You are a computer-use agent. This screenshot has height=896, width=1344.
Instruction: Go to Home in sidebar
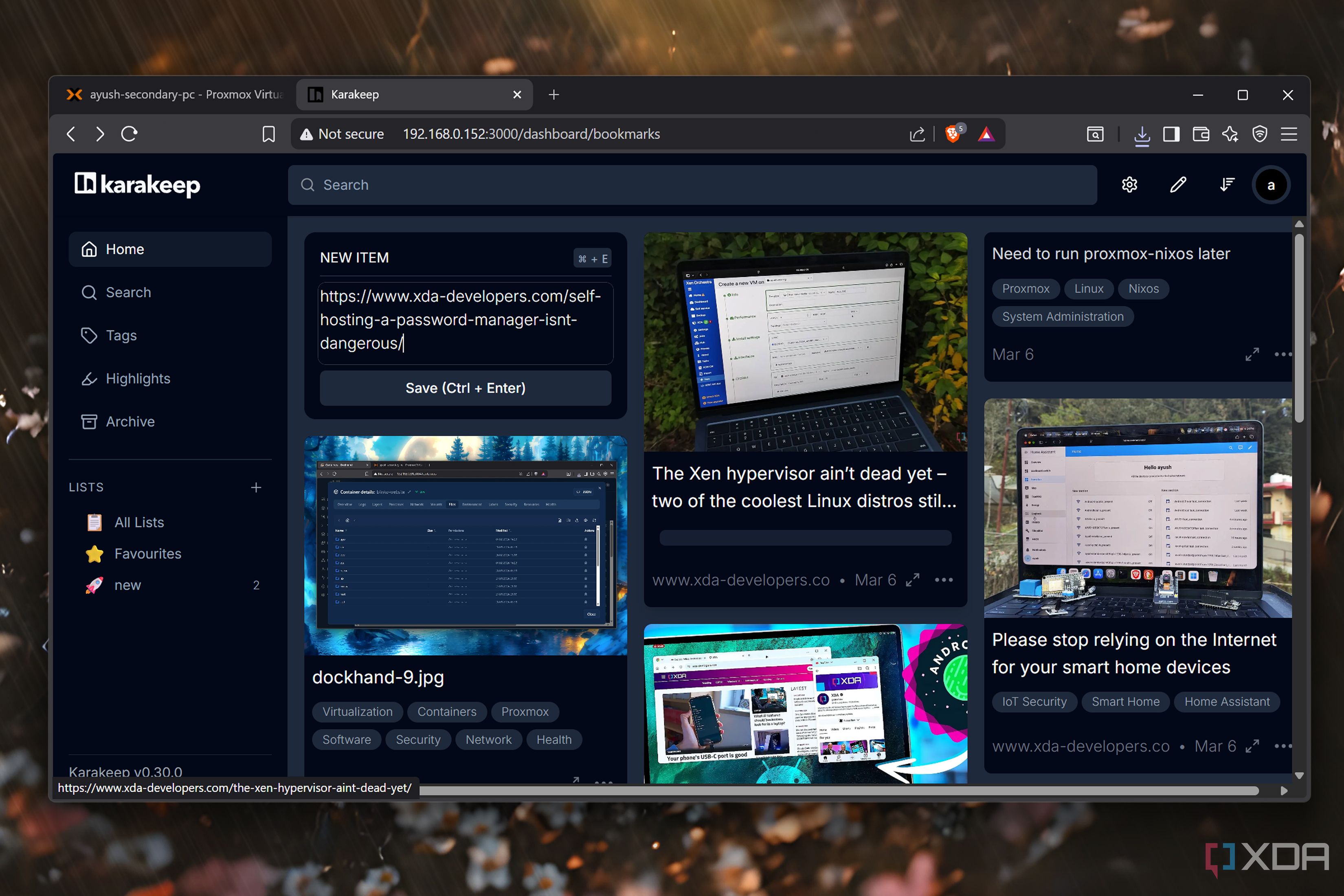point(170,249)
